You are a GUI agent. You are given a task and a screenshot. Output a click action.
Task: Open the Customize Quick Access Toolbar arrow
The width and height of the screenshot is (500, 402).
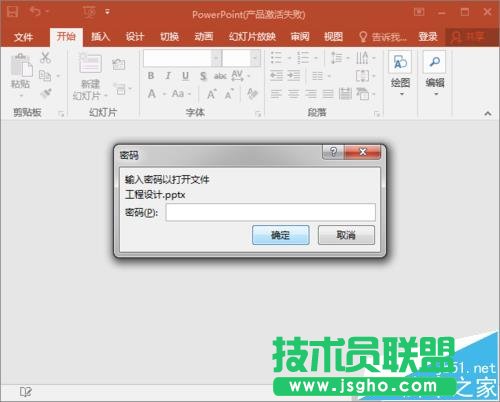pyautogui.click(x=107, y=12)
